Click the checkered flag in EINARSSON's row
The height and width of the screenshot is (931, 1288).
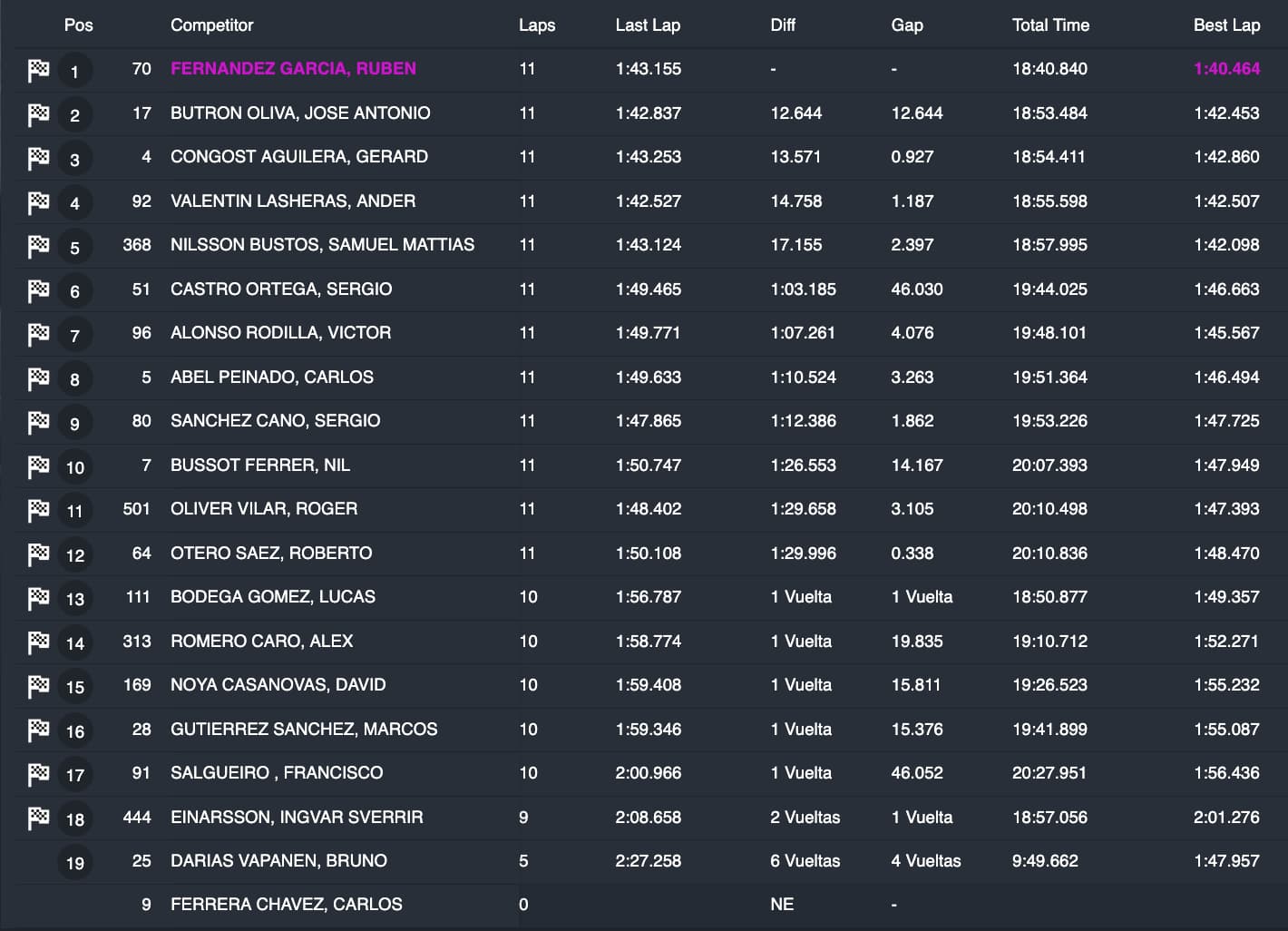click(38, 818)
